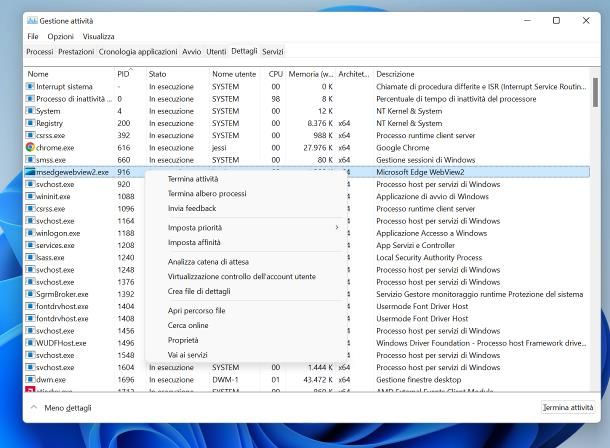
Task: Open the Opzioni menu
Action: click(60, 36)
